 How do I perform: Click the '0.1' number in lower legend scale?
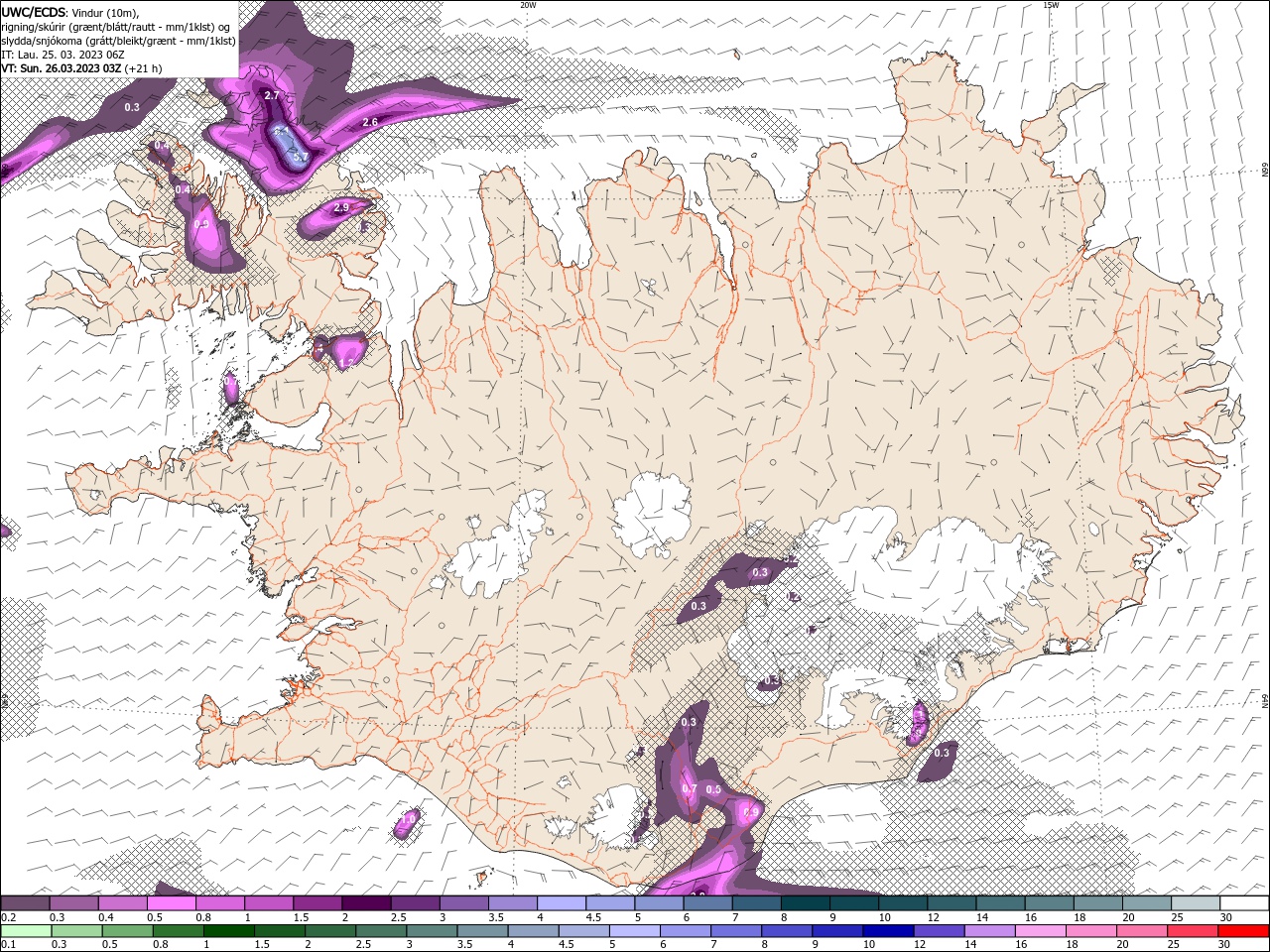pos(8,945)
